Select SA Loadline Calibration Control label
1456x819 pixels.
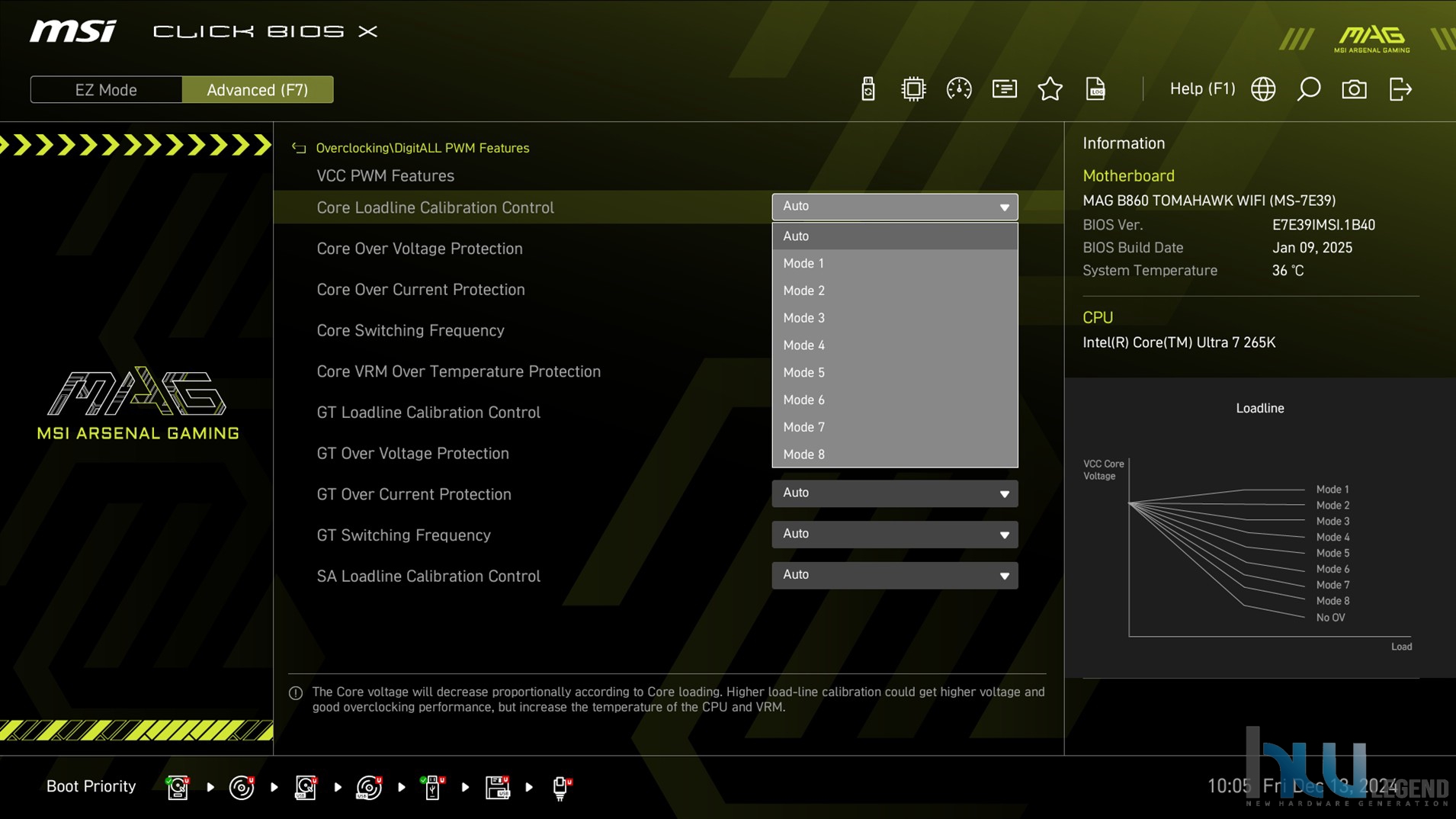tap(428, 577)
